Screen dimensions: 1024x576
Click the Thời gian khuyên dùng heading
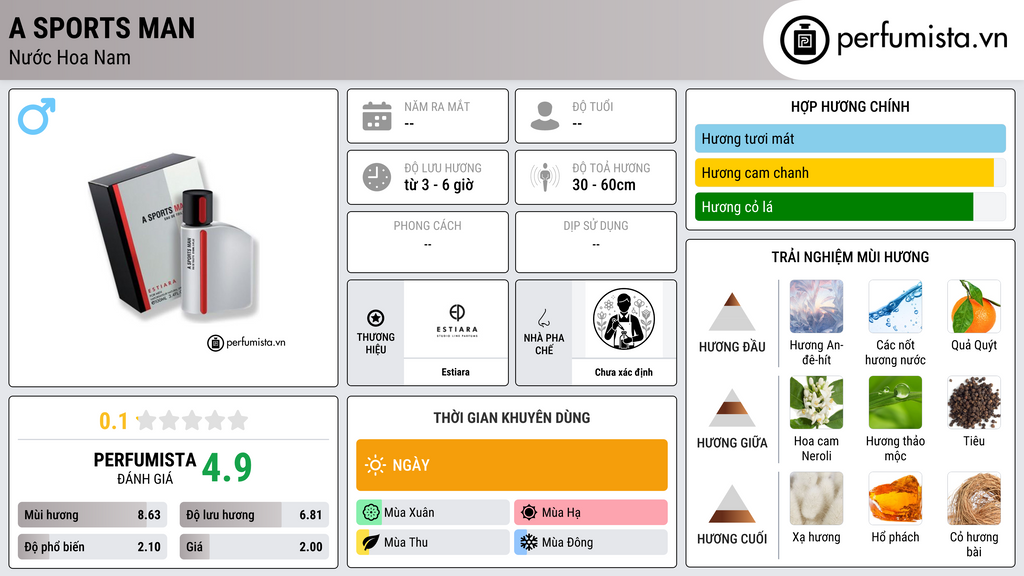(x=512, y=417)
